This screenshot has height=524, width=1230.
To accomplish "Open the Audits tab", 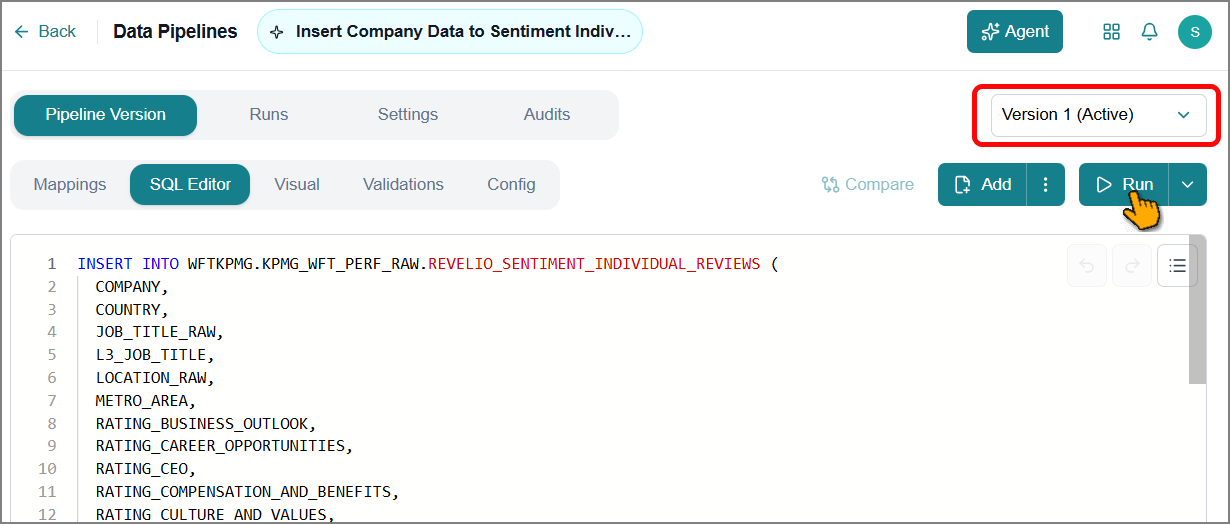I will [x=547, y=115].
